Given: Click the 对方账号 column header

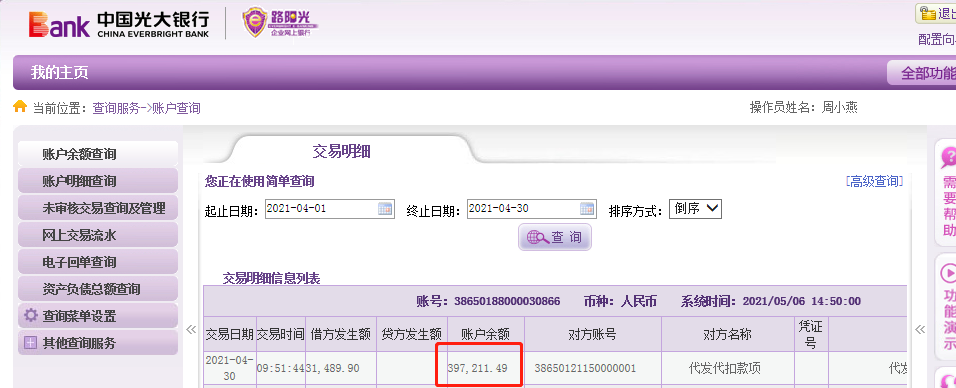Looking at the screenshot, I should pos(593,334).
